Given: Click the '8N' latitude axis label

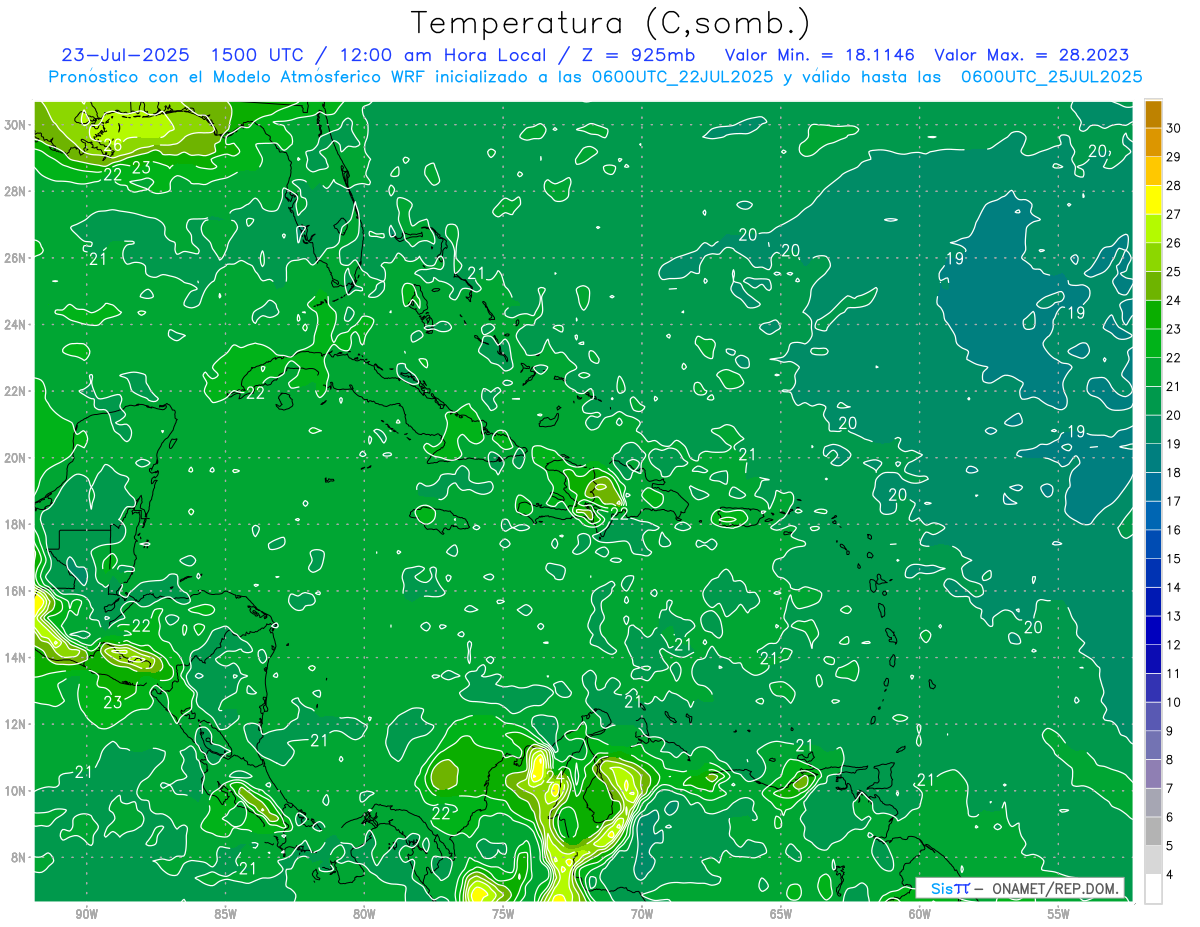Looking at the screenshot, I should click(x=20, y=856).
